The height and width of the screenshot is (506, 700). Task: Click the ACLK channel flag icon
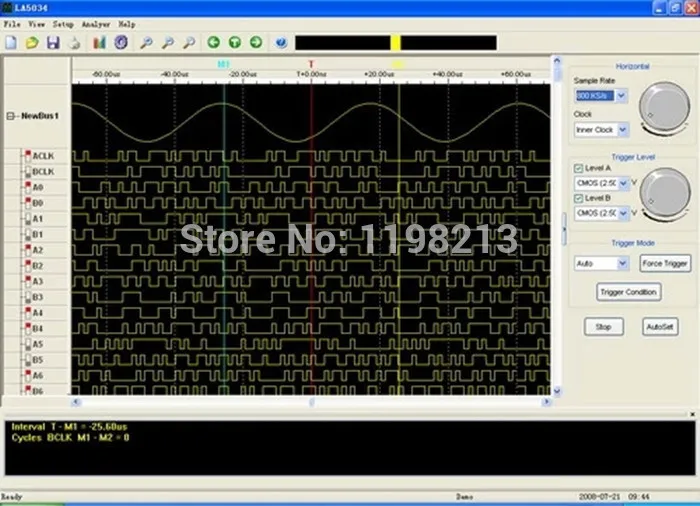[28, 156]
